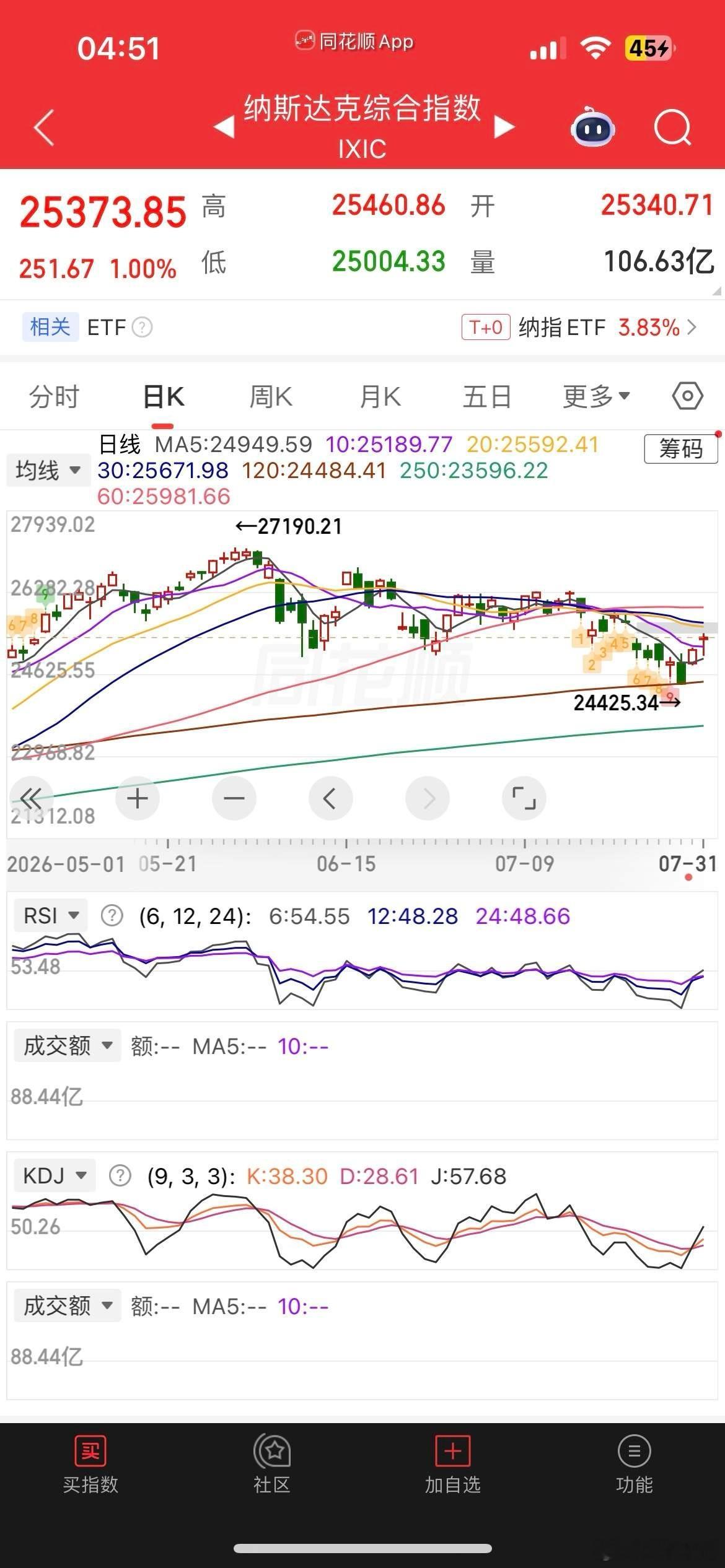Image resolution: width=725 pixels, height=1568 pixels.
Task: Tap the back arrow in header
Action: pos(44,128)
